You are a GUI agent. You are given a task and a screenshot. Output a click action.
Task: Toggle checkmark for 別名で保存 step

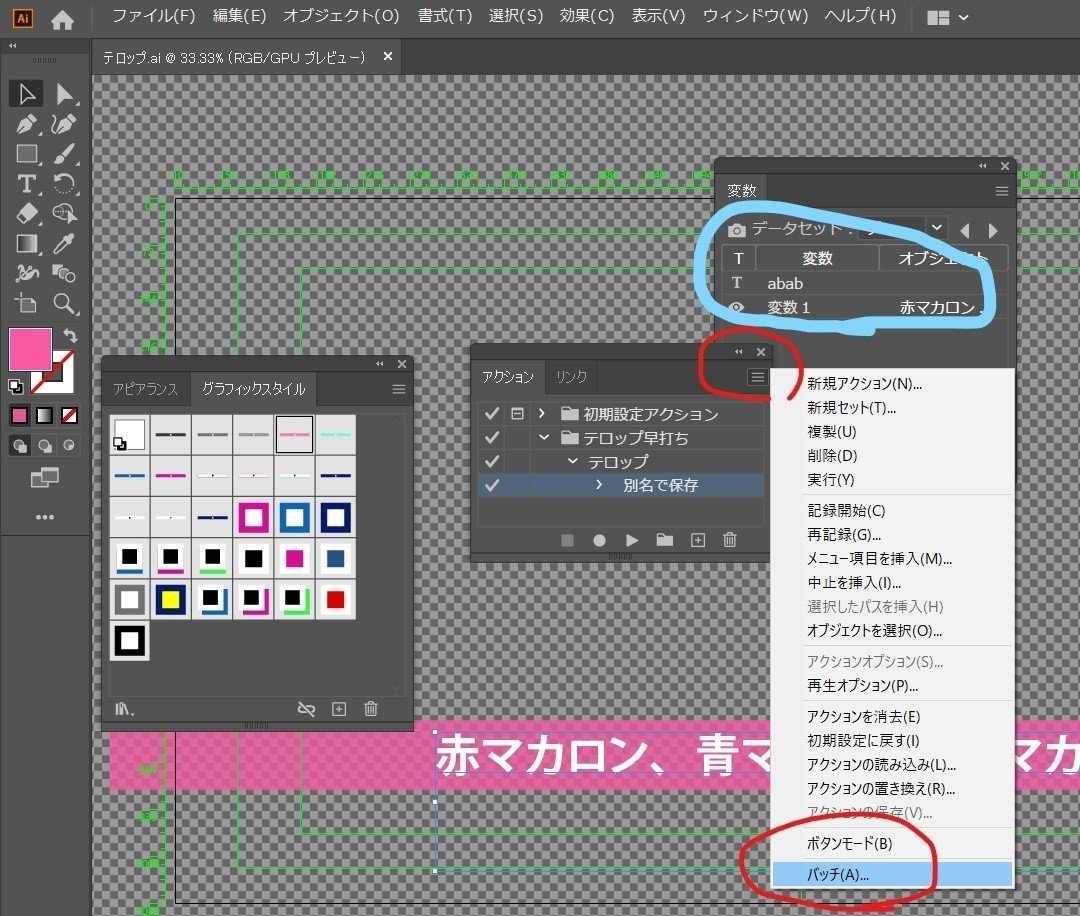492,485
